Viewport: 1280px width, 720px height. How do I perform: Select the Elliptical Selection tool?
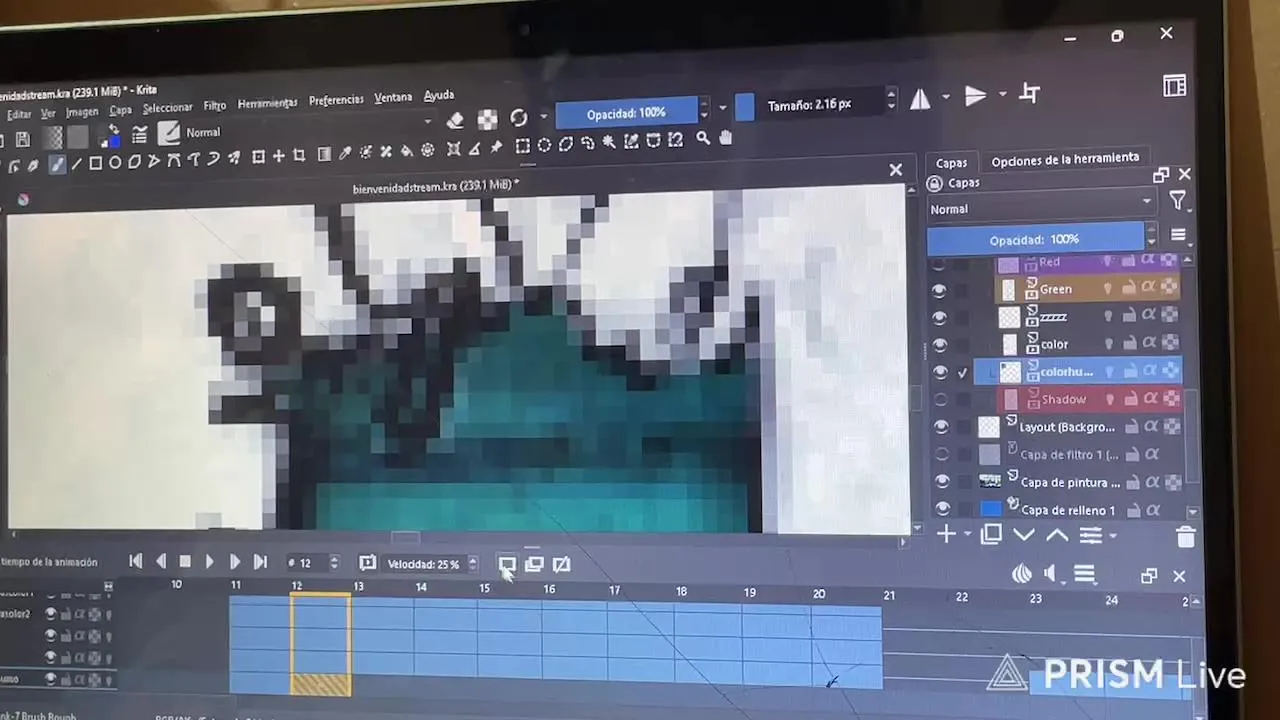tap(544, 145)
